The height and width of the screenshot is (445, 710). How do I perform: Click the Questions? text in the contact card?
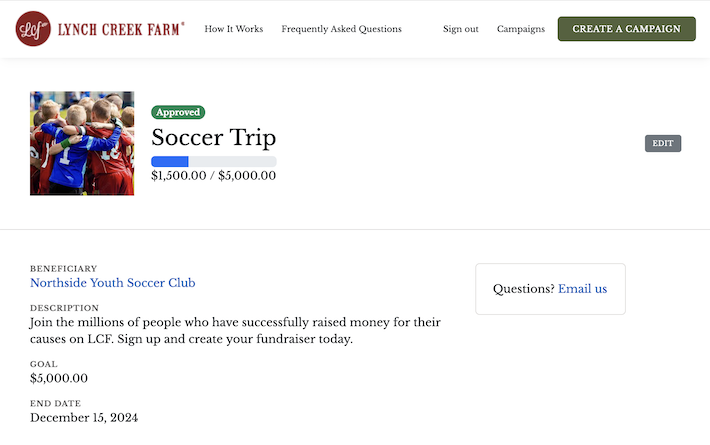(x=523, y=289)
